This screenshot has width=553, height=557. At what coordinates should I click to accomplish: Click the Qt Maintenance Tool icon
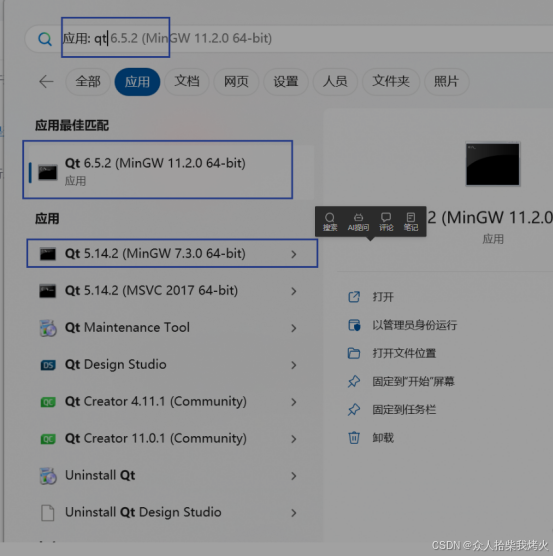[48, 328]
